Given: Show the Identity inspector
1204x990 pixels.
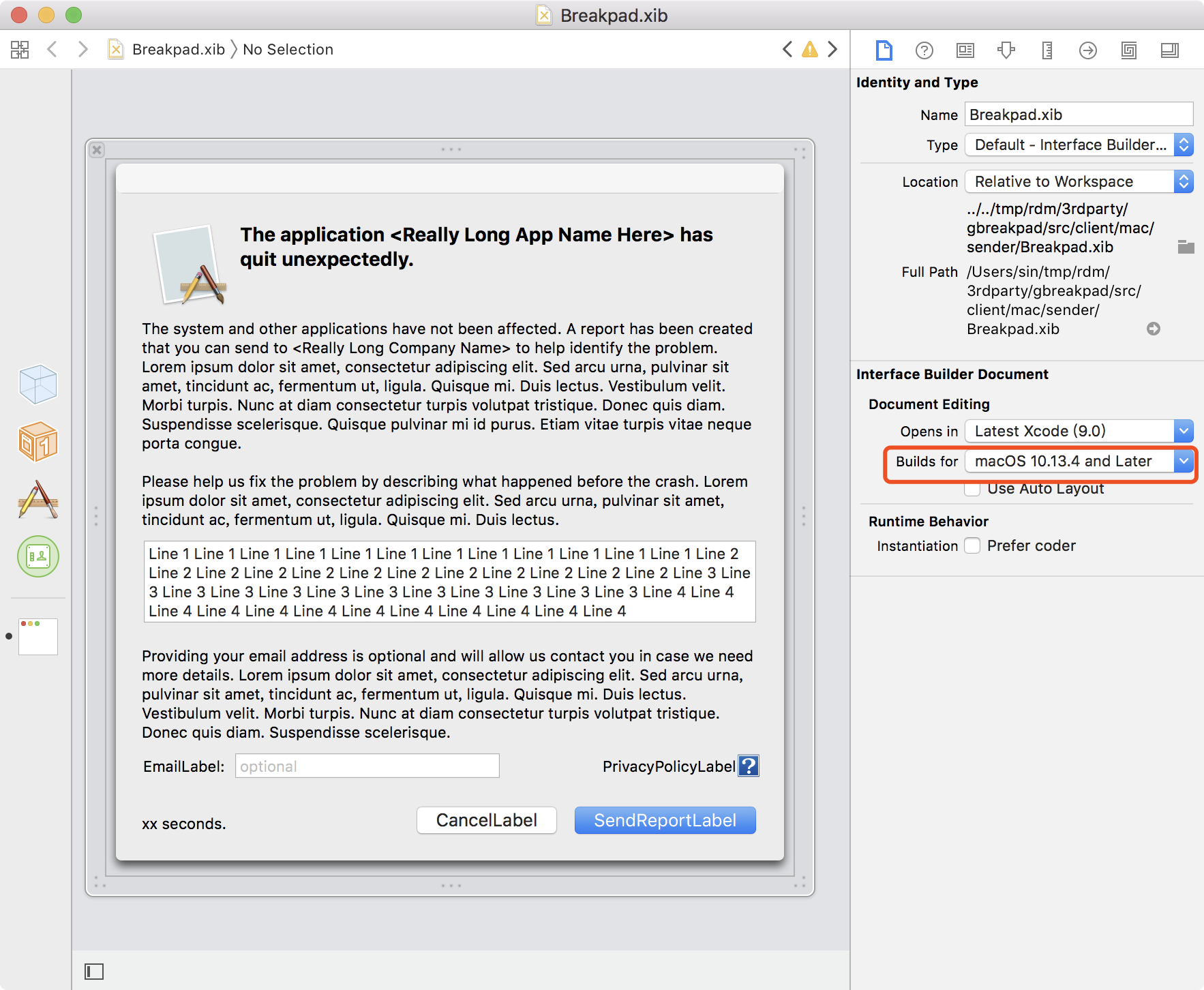Looking at the screenshot, I should [965, 50].
